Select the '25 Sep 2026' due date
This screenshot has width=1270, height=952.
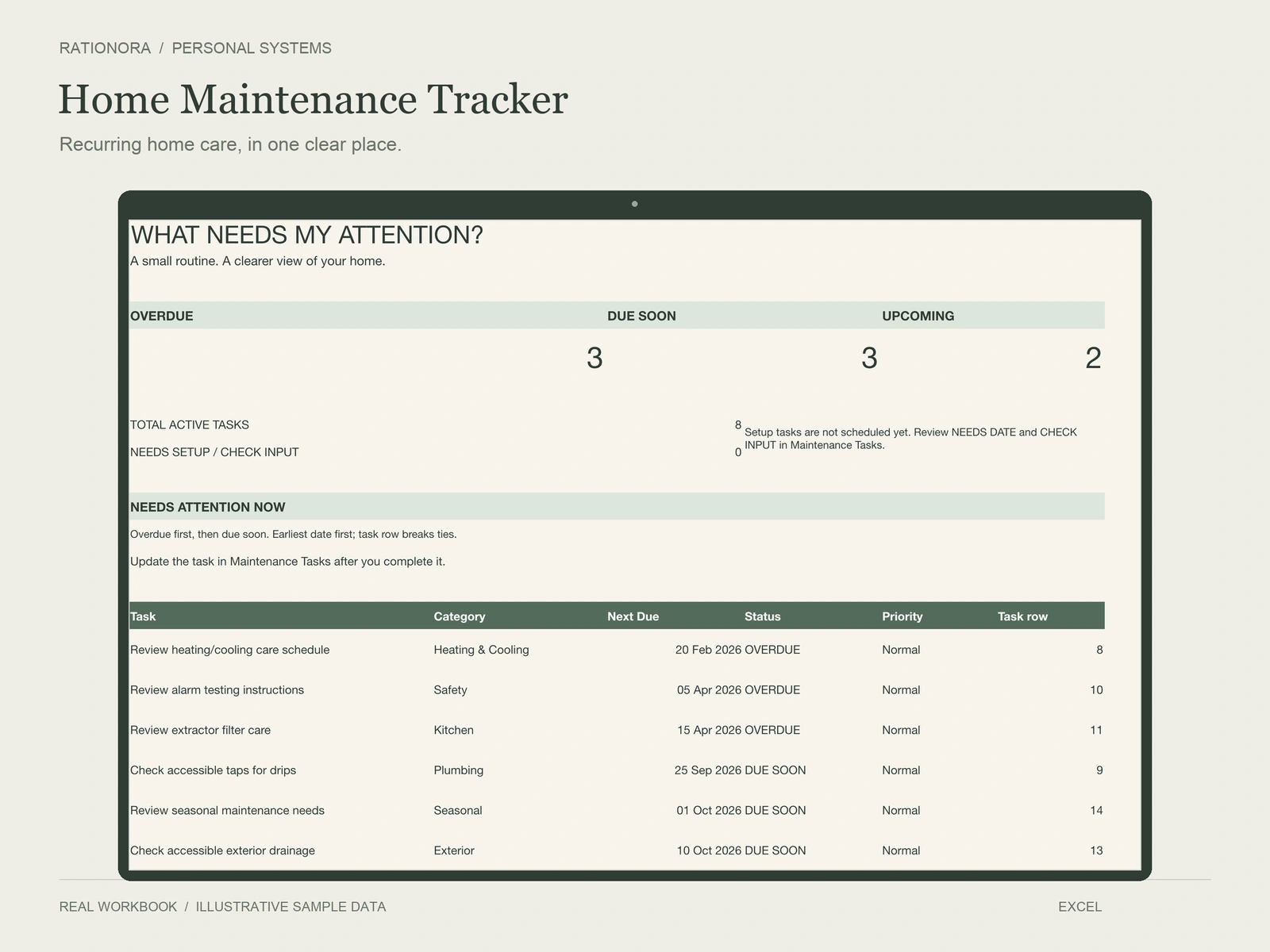(x=708, y=770)
